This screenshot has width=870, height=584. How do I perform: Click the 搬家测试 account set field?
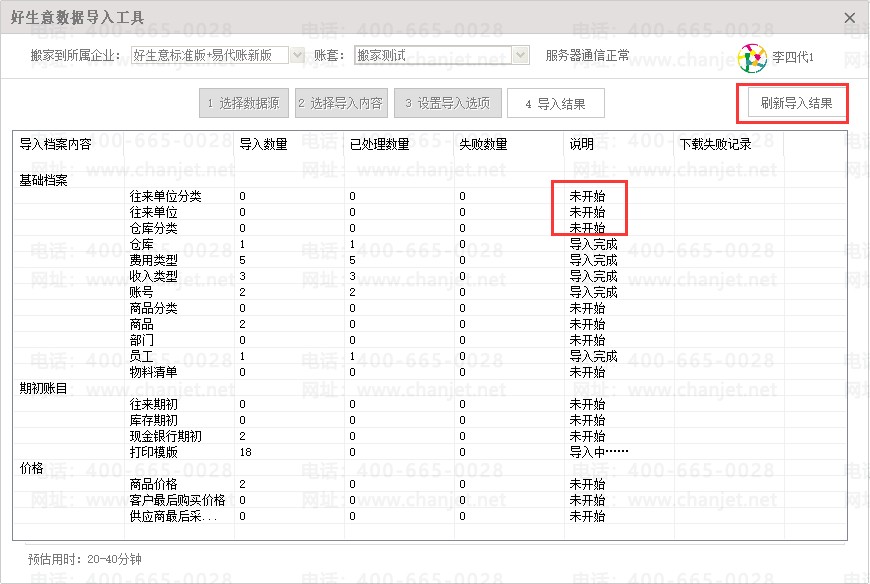433,55
